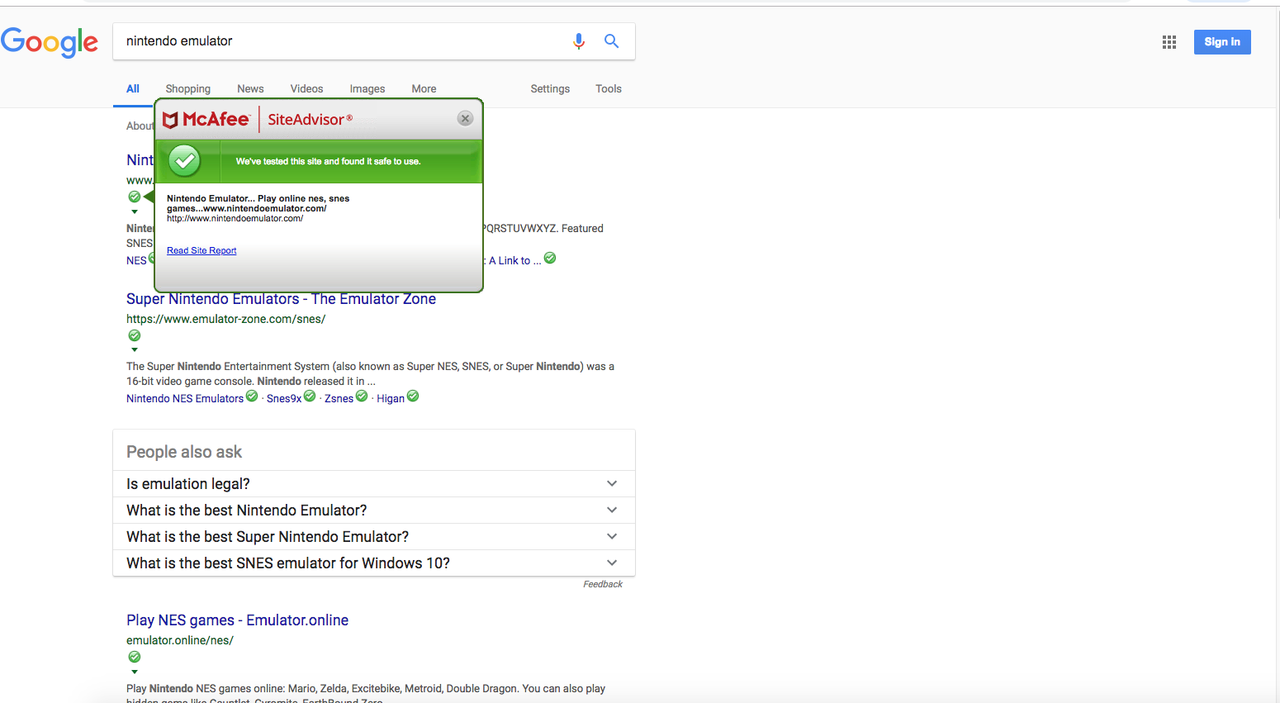Select the All search tab
This screenshot has height=703, width=1280.
(132, 89)
